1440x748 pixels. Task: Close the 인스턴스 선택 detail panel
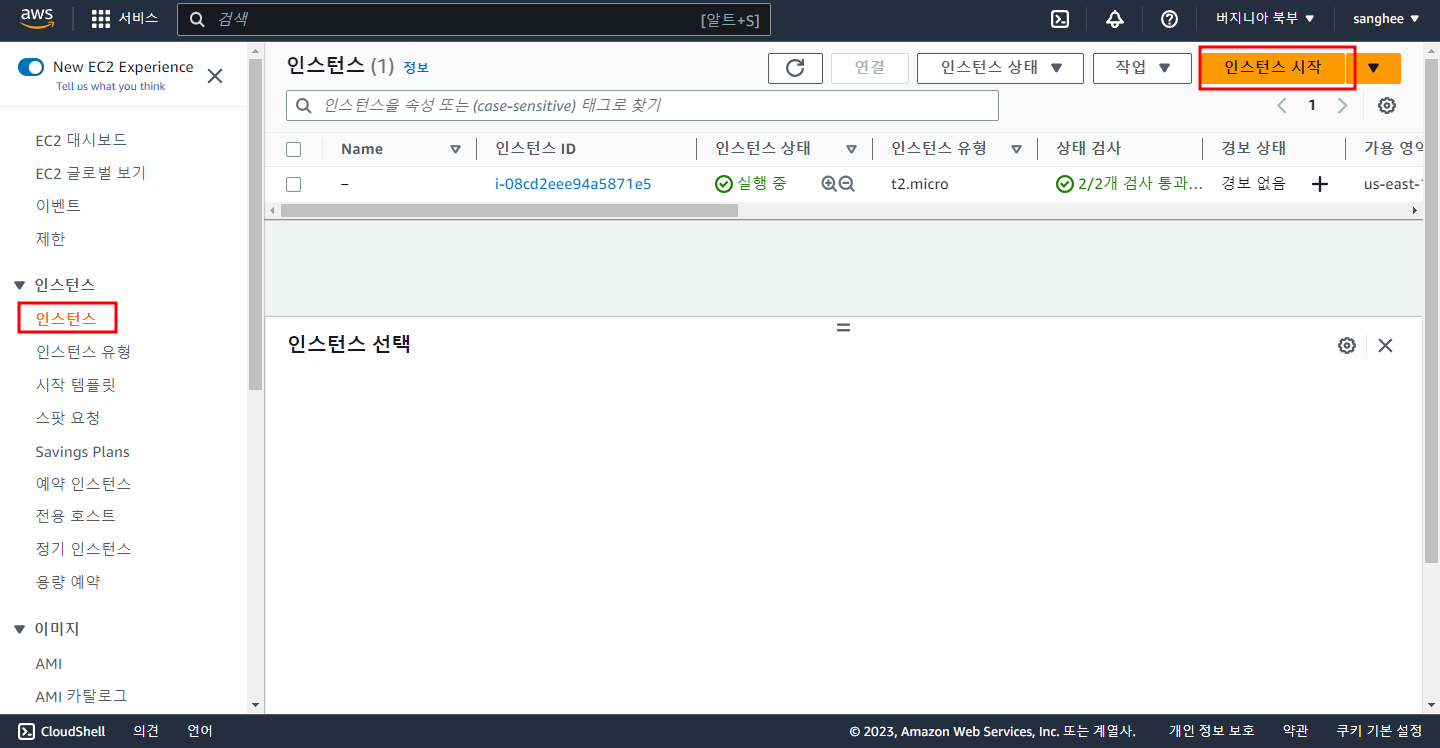click(x=1385, y=345)
